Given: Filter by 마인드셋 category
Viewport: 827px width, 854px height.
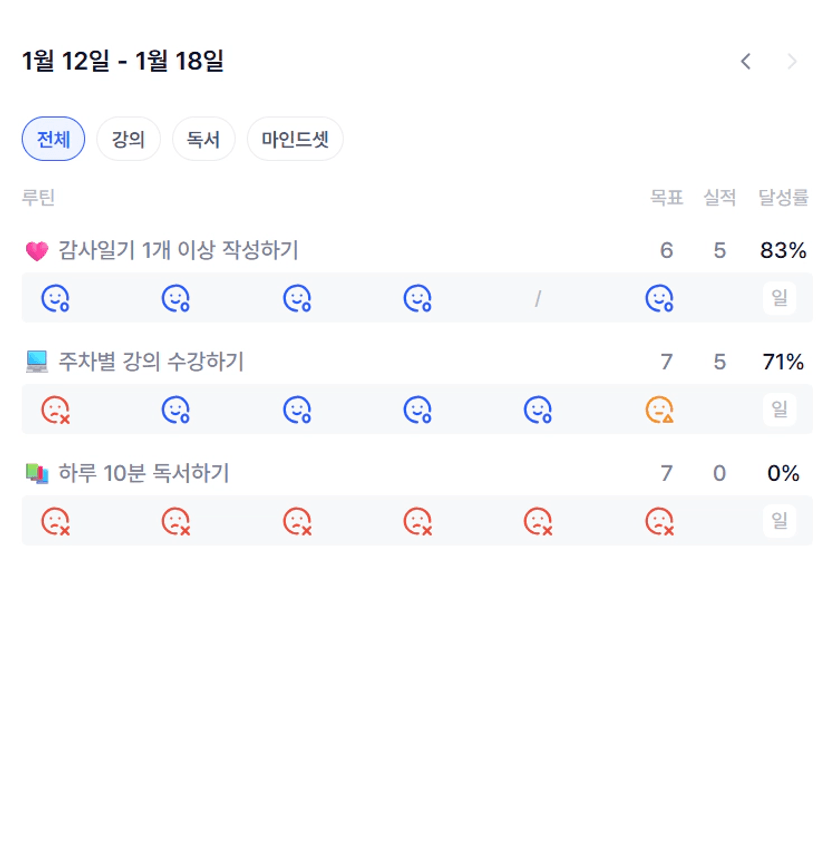Looking at the screenshot, I should [x=295, y=139].
